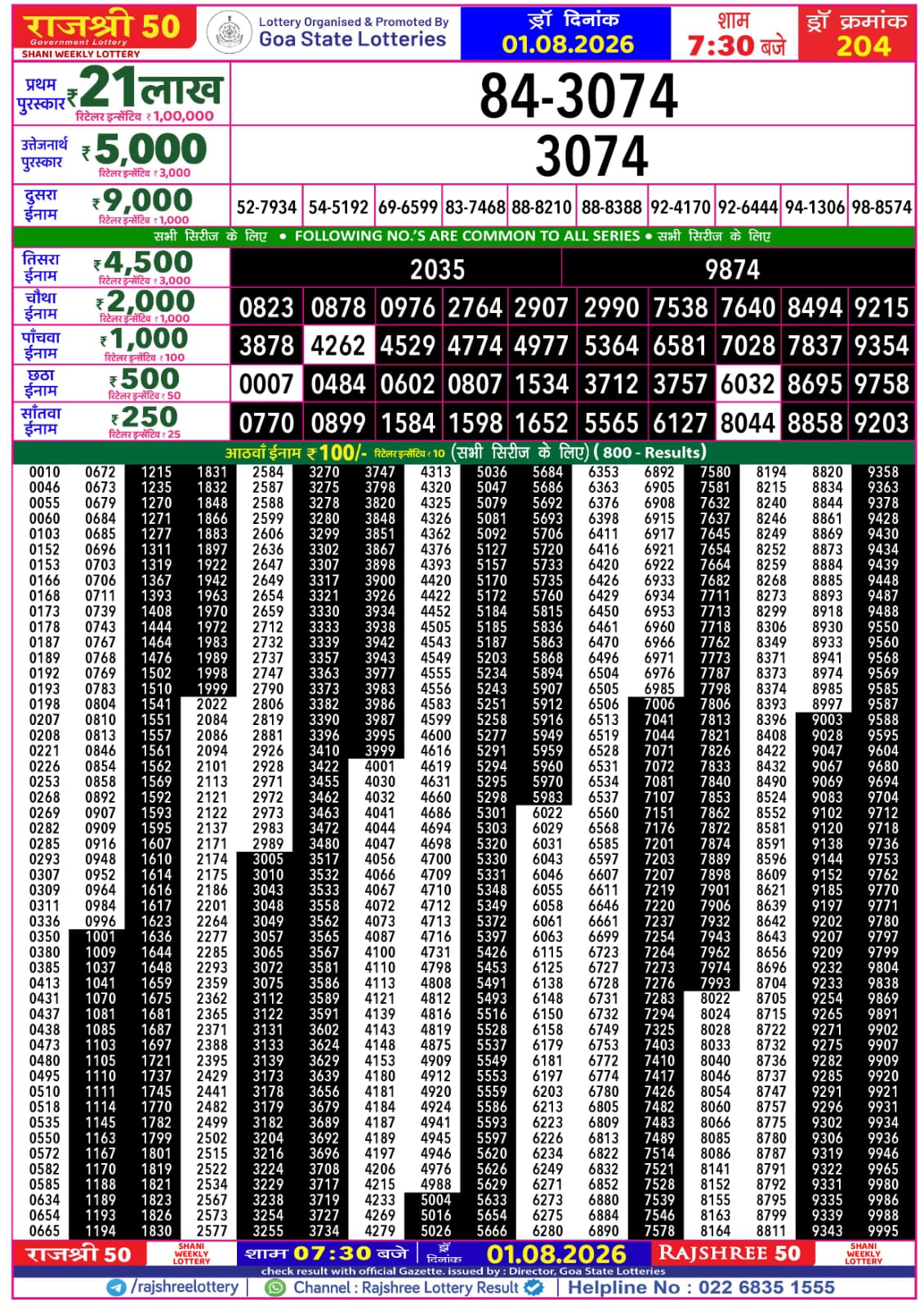Select sixth prize number 0007

266,384
